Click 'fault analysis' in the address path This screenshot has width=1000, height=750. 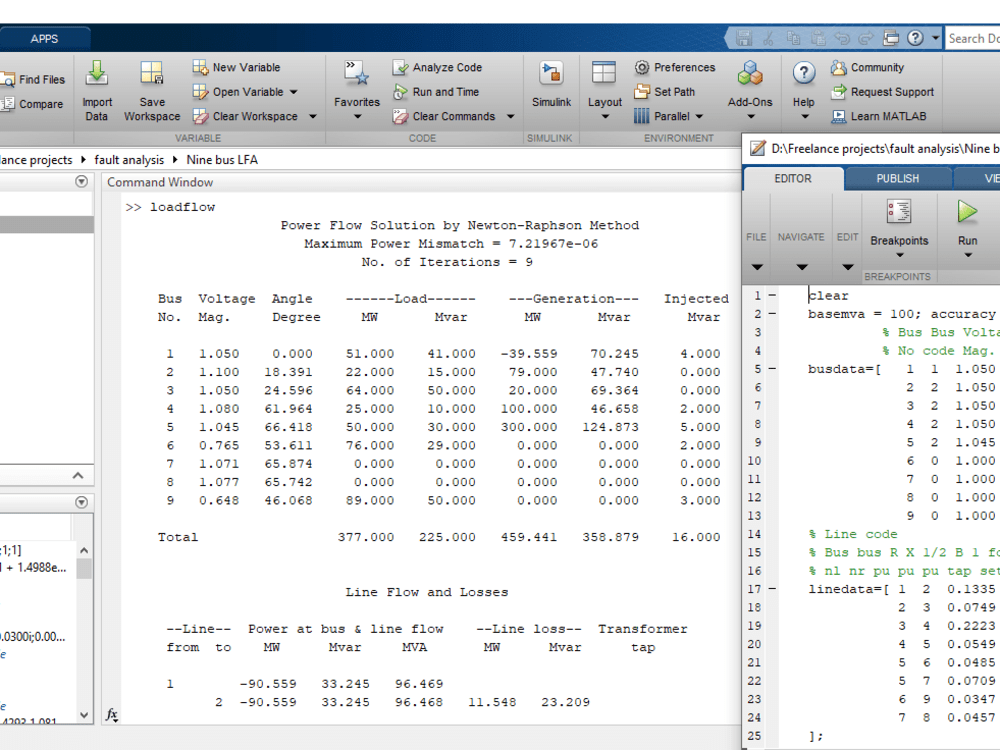coord(129,160)
